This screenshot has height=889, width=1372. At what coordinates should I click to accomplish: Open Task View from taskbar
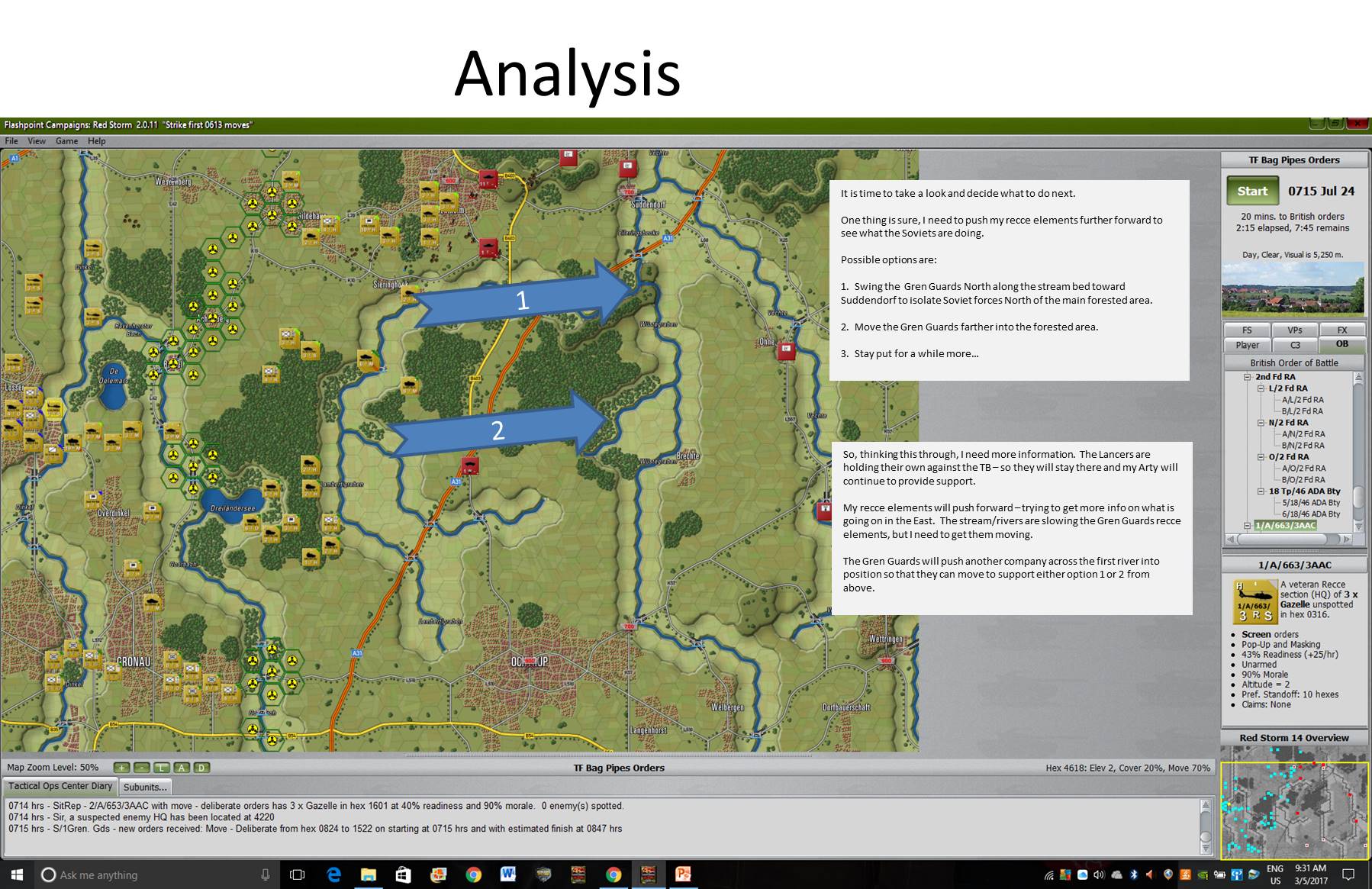(x=298, y=875)
